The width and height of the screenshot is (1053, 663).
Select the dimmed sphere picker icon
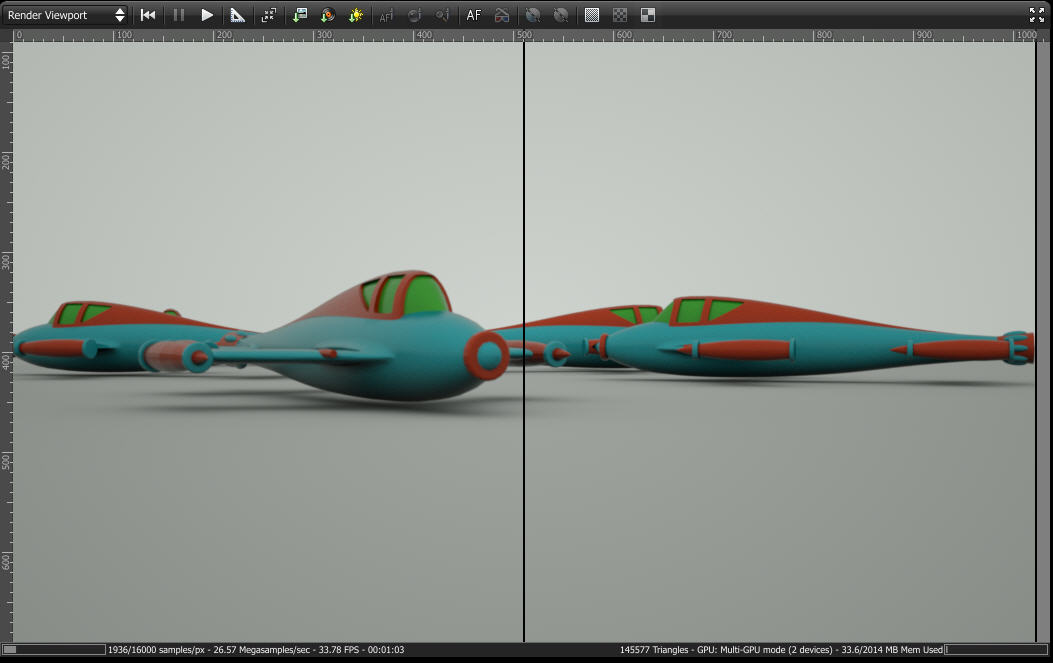(414, 15)
